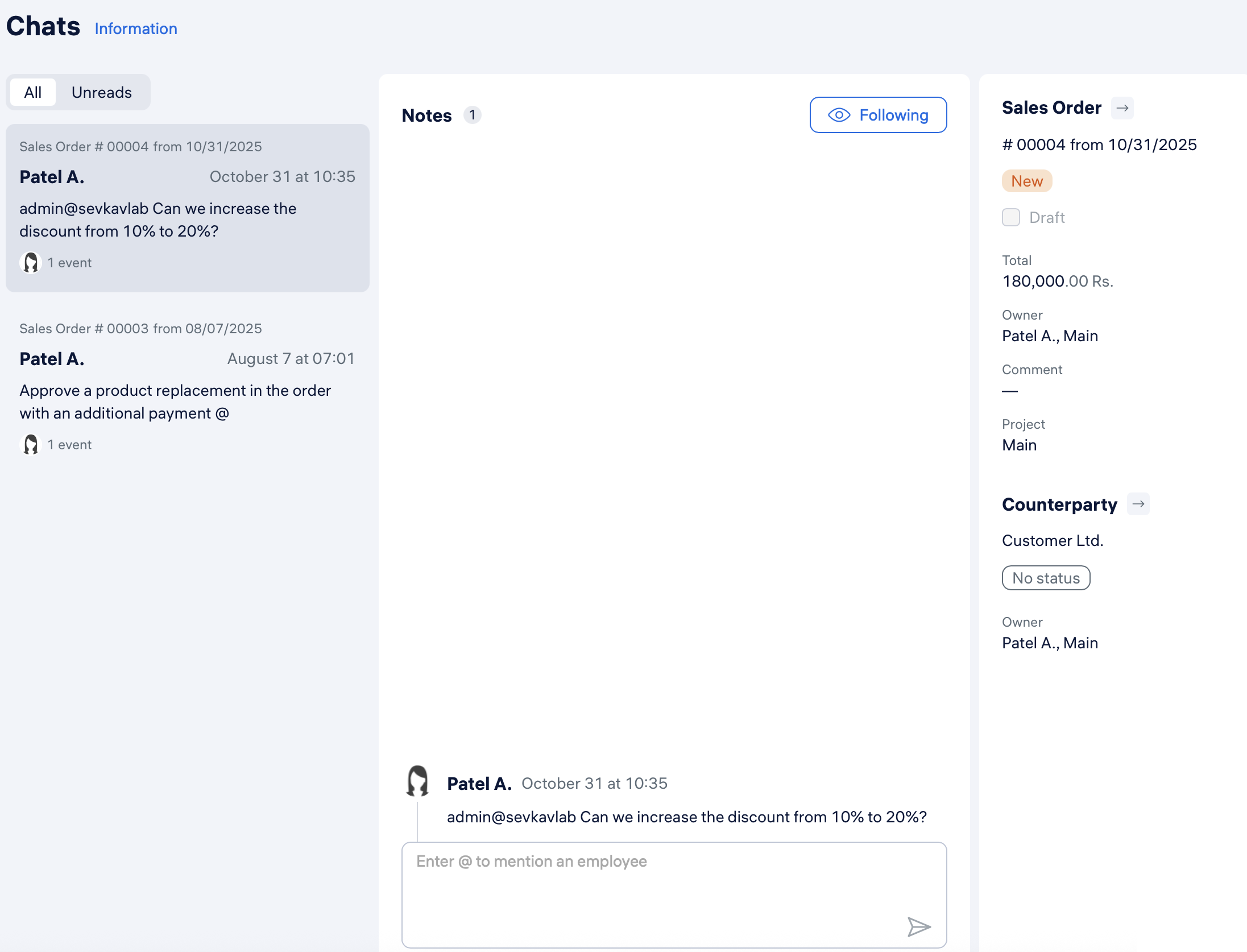
Task: Click the avatar in the October 31 chat card
Action: click(x=31, y=263)
